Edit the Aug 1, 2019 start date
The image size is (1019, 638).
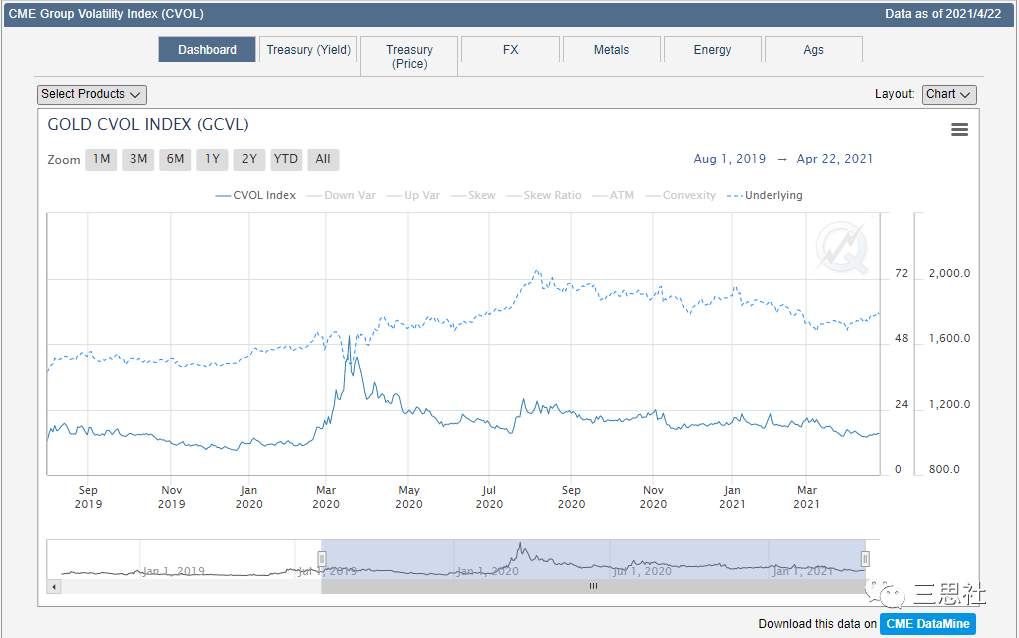730,159
